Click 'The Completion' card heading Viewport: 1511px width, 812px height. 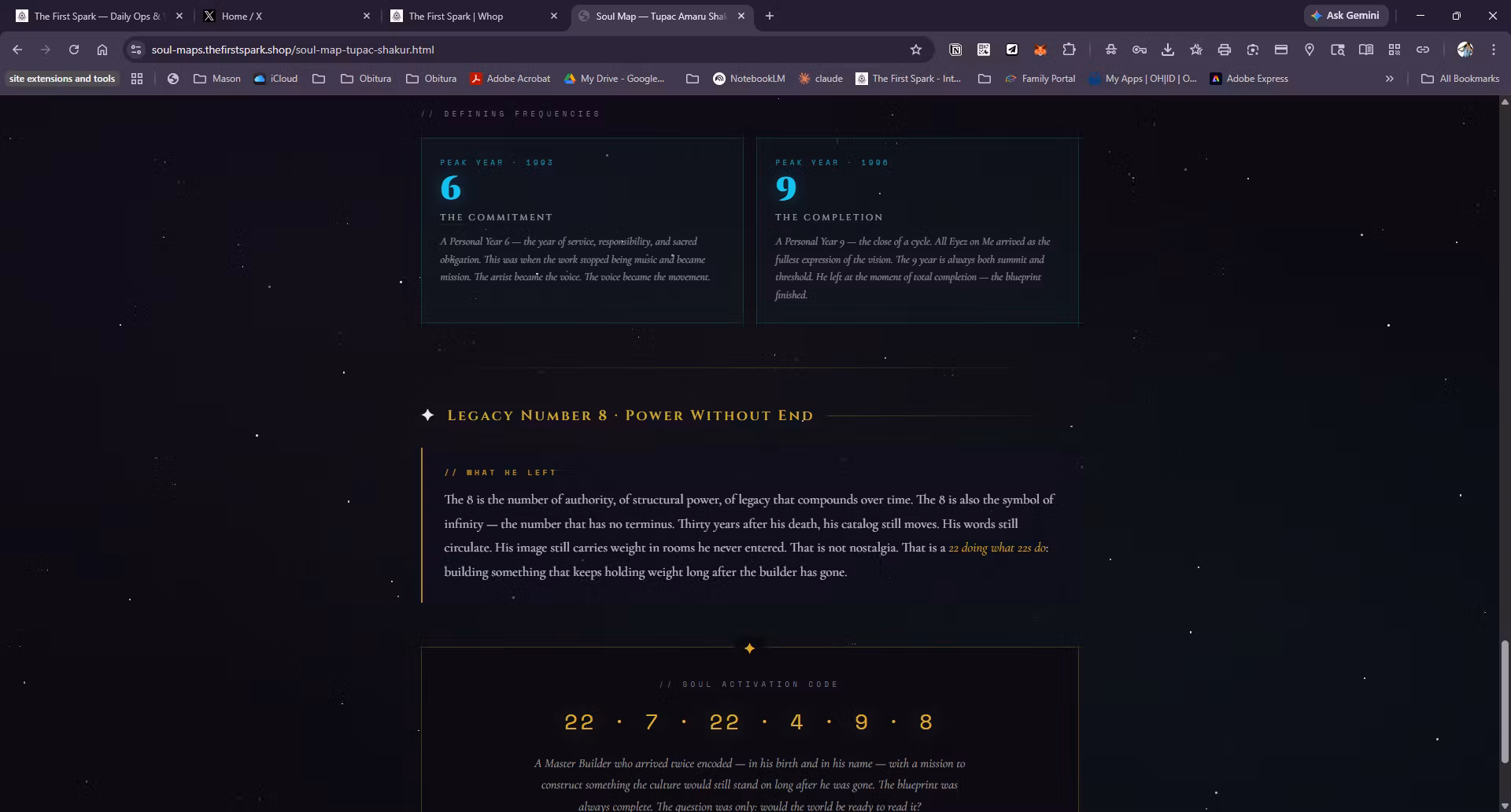point(829,217)
